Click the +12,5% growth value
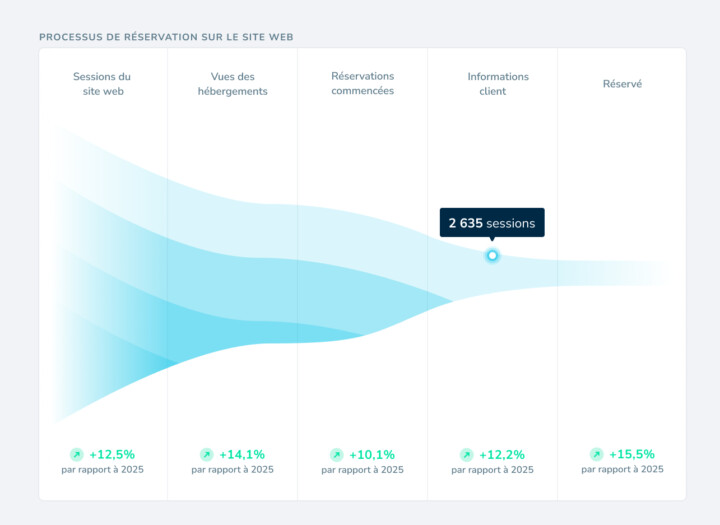The height and width of the screenshot is (525, 720). click(x=112, y=455)
